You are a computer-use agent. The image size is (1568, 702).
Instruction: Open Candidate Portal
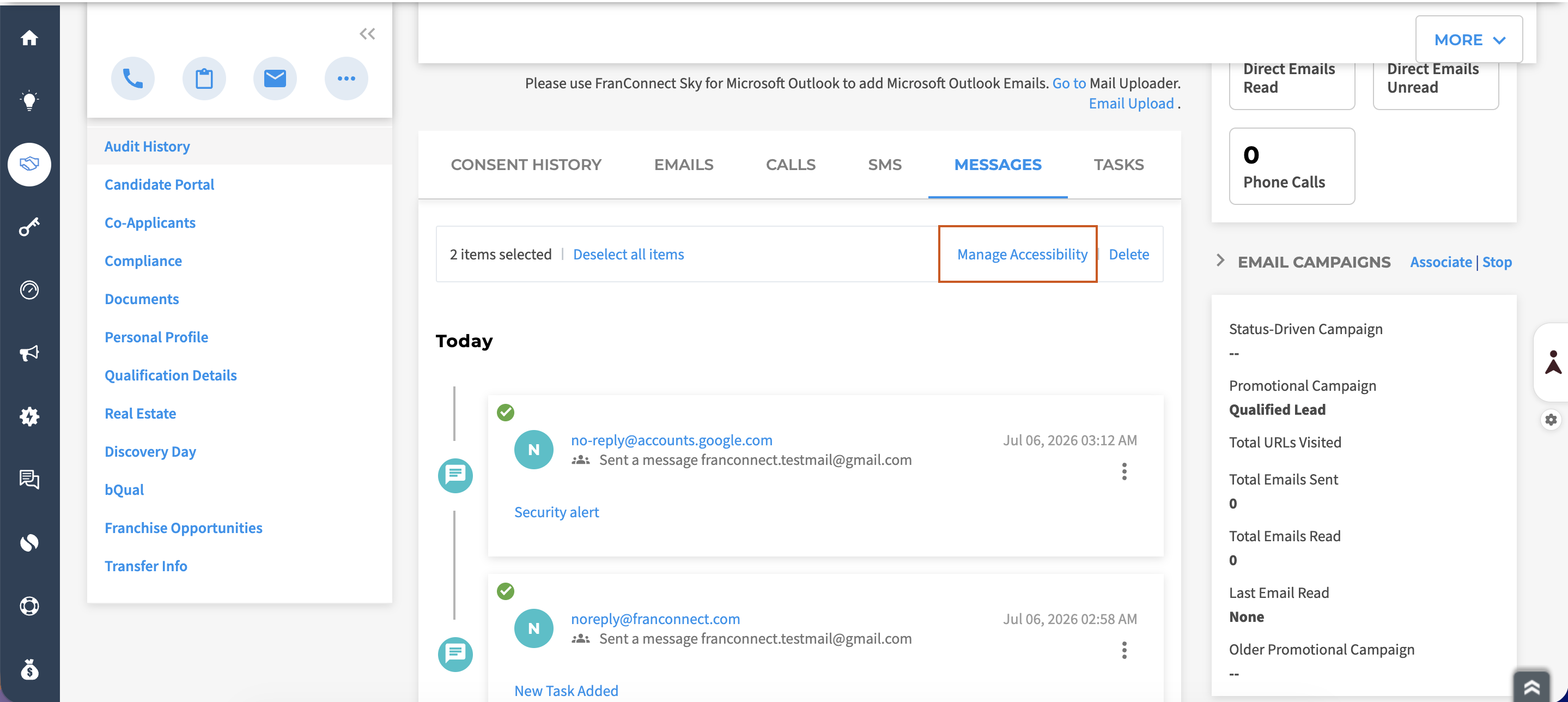click(x=160, y=184)
